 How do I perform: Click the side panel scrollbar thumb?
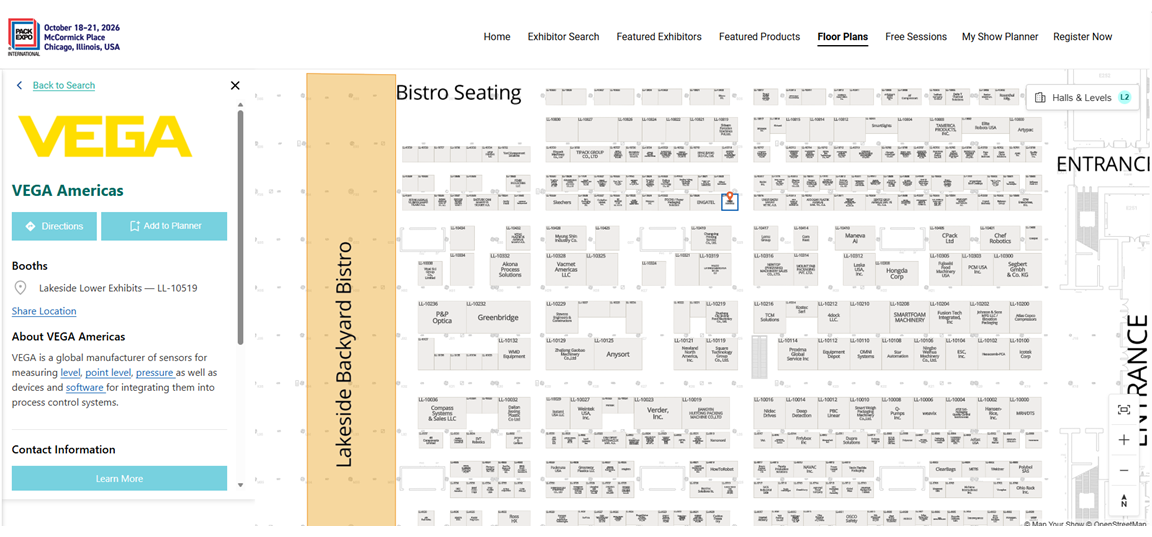coord(240,228)
